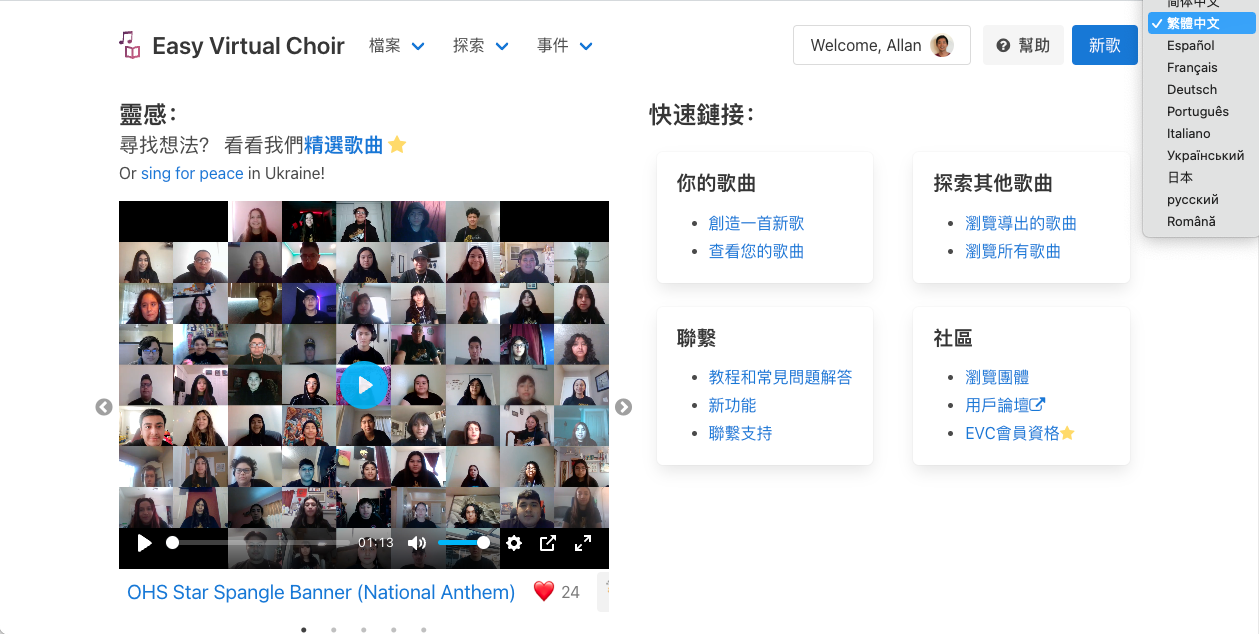The image size is (1259, 634).
Task: Click the blue play button over the video
Action: (x=364, y=385)
